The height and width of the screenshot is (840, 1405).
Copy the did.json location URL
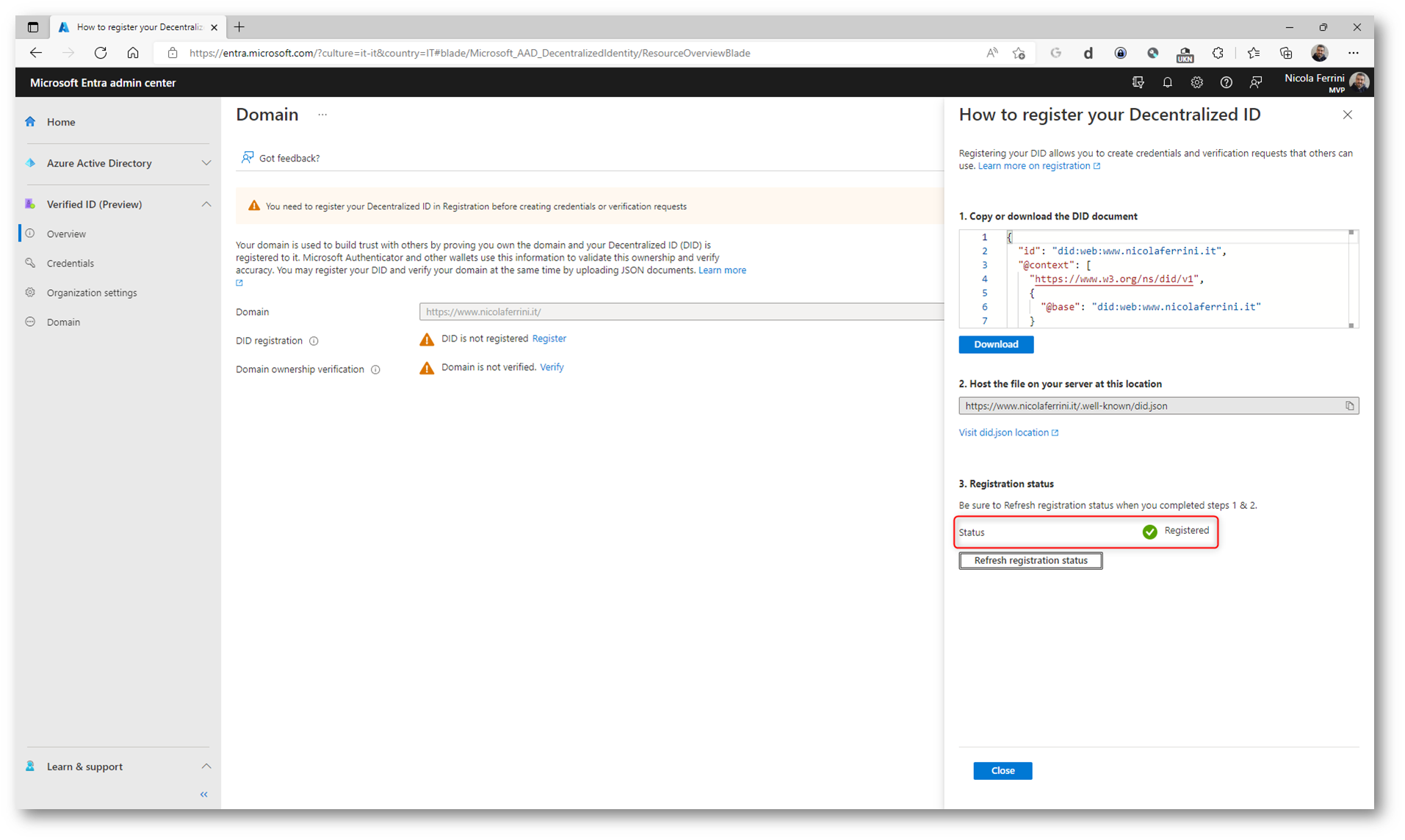coord(1349,406)
